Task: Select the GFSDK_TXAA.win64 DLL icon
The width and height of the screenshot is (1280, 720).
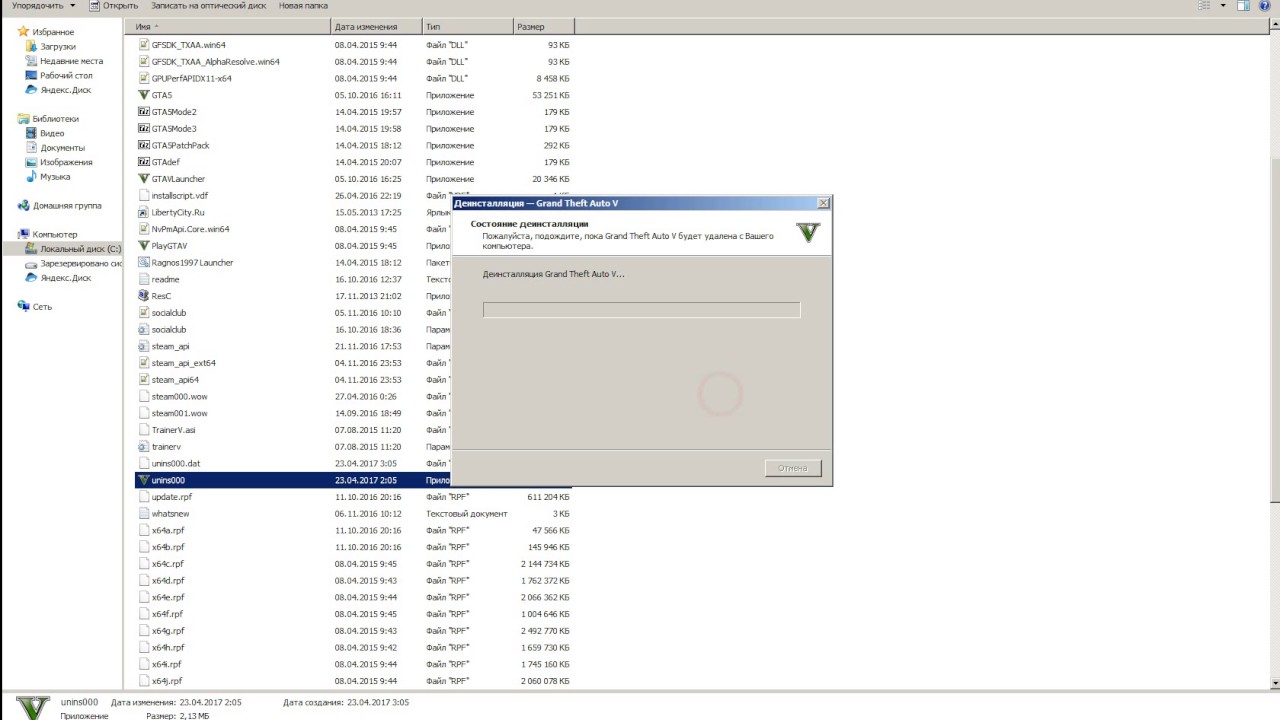Action: click(x=143, y=45)
